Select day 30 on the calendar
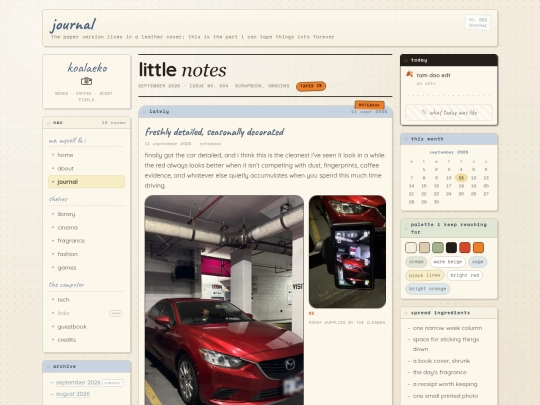 pyautogui.click(x=436, y=202)
